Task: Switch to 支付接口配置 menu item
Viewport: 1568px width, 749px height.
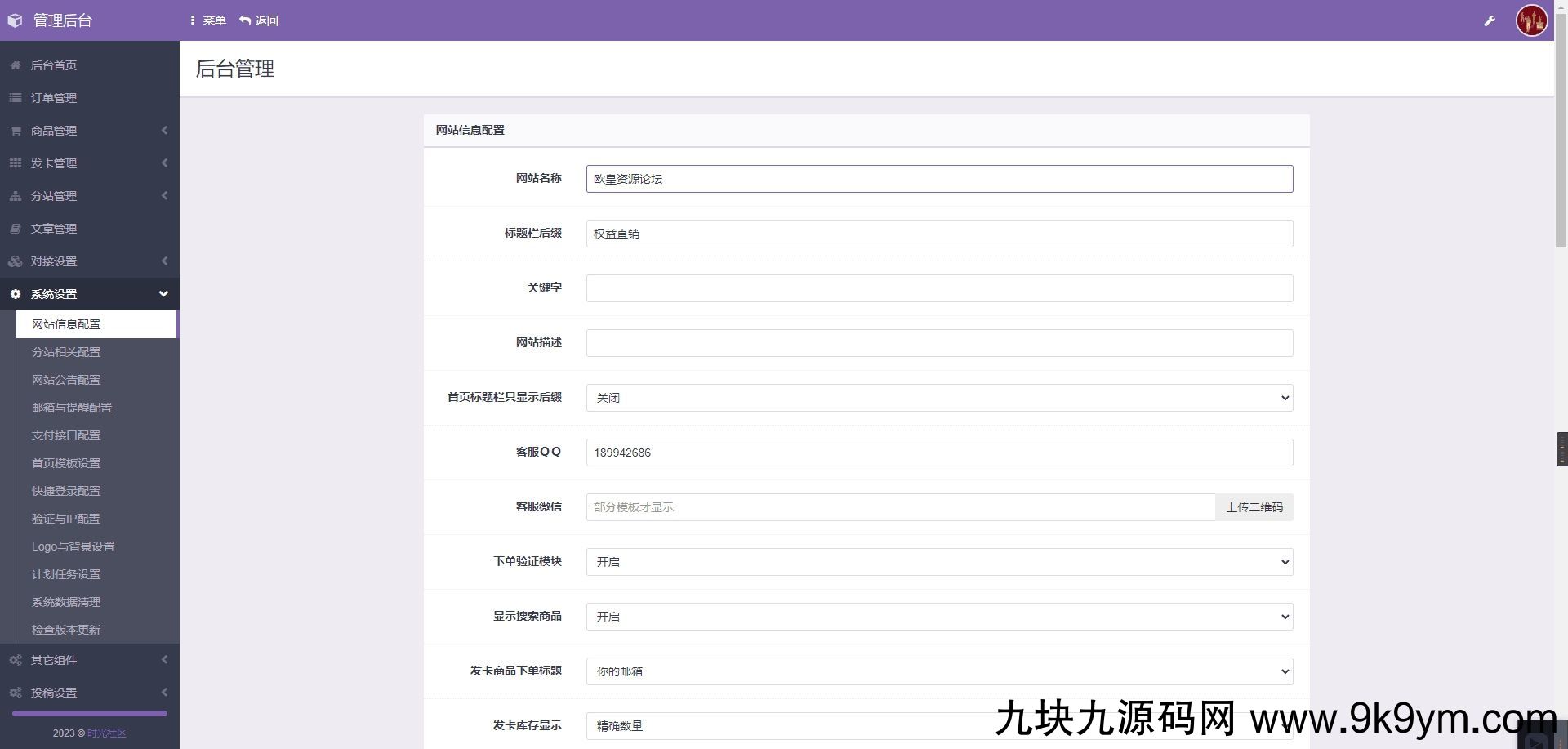Action: coord(66,435)
